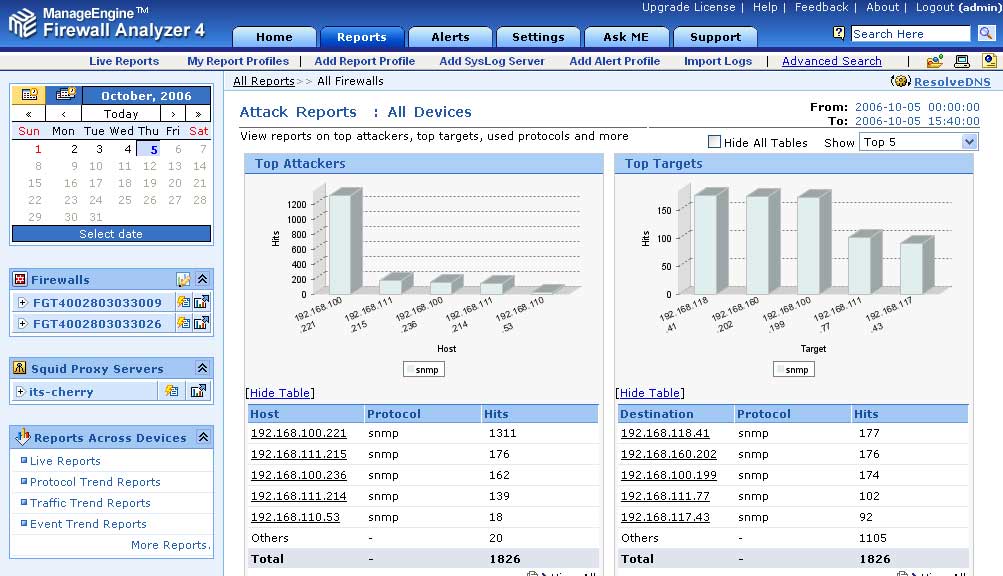Click the 192.168.100.221 host link

298,433
